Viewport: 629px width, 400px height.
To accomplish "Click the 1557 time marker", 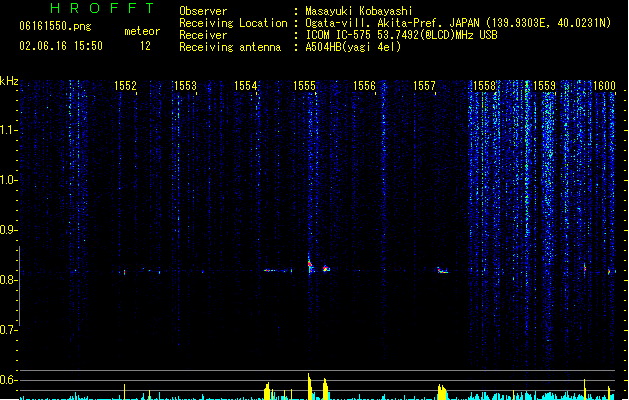I will tap(424, 86).
